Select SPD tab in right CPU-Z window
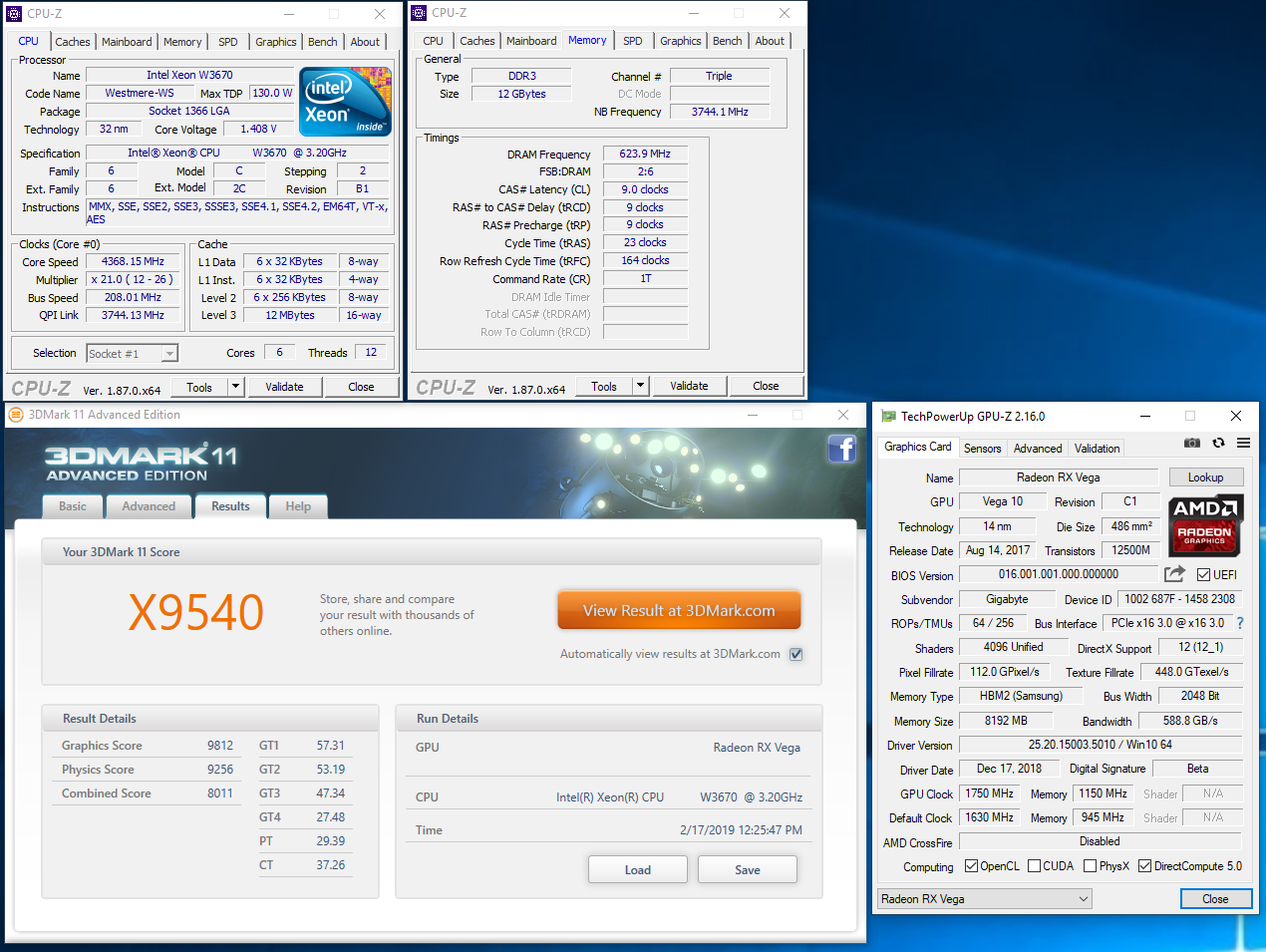 [x=633, y=41]
